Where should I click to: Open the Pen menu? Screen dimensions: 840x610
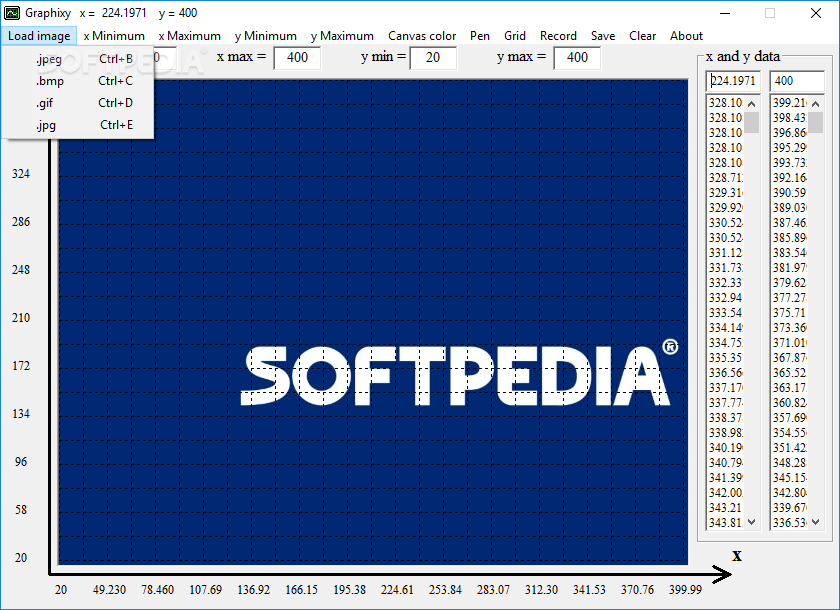[480, 36]
